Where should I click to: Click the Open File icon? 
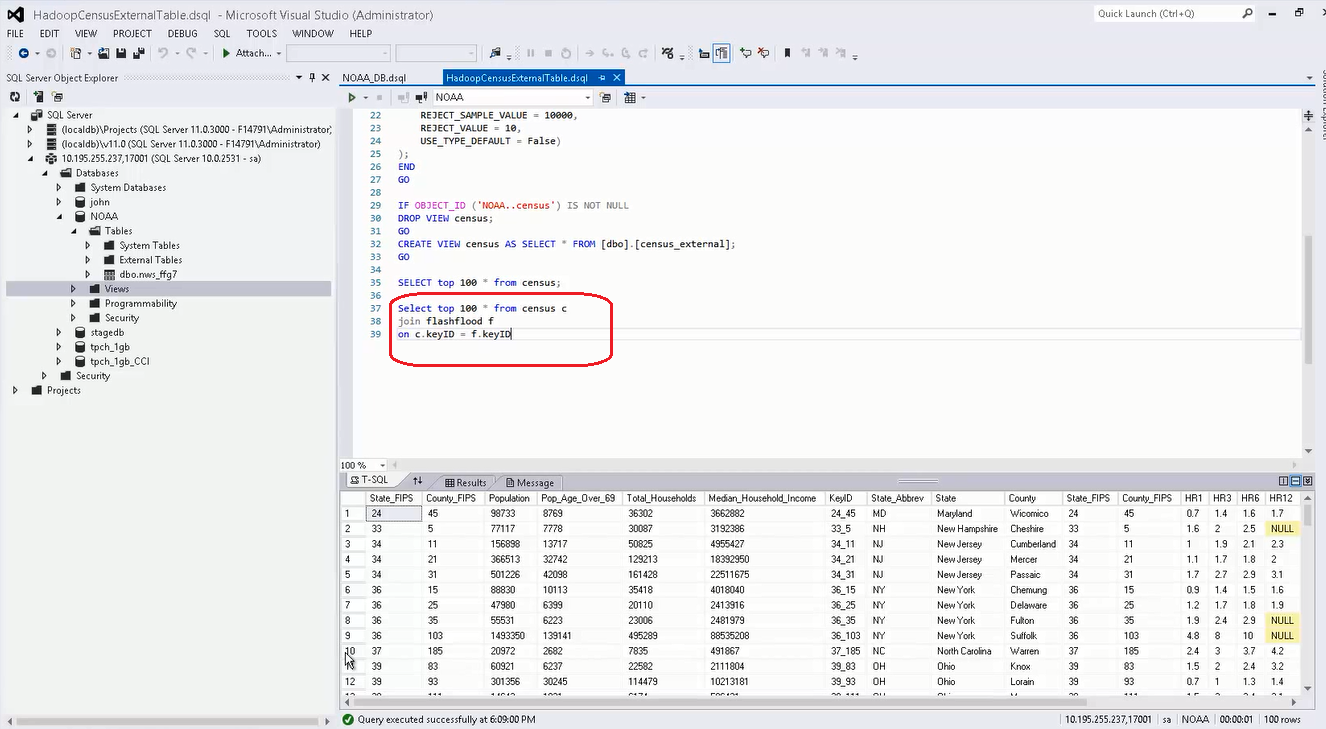click(104, 53)
